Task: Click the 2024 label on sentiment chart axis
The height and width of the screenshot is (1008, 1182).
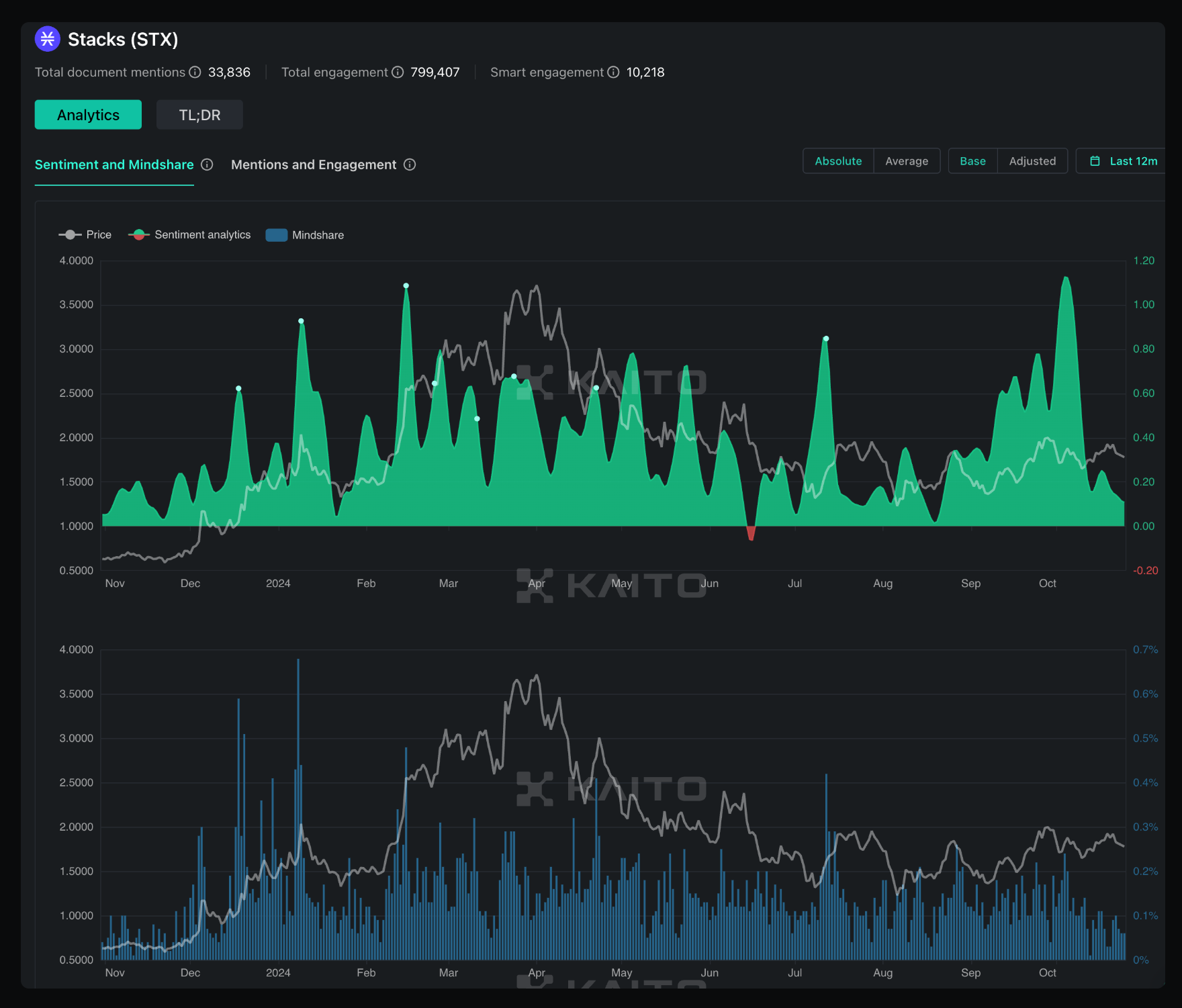Action: [x=278, y=583]
